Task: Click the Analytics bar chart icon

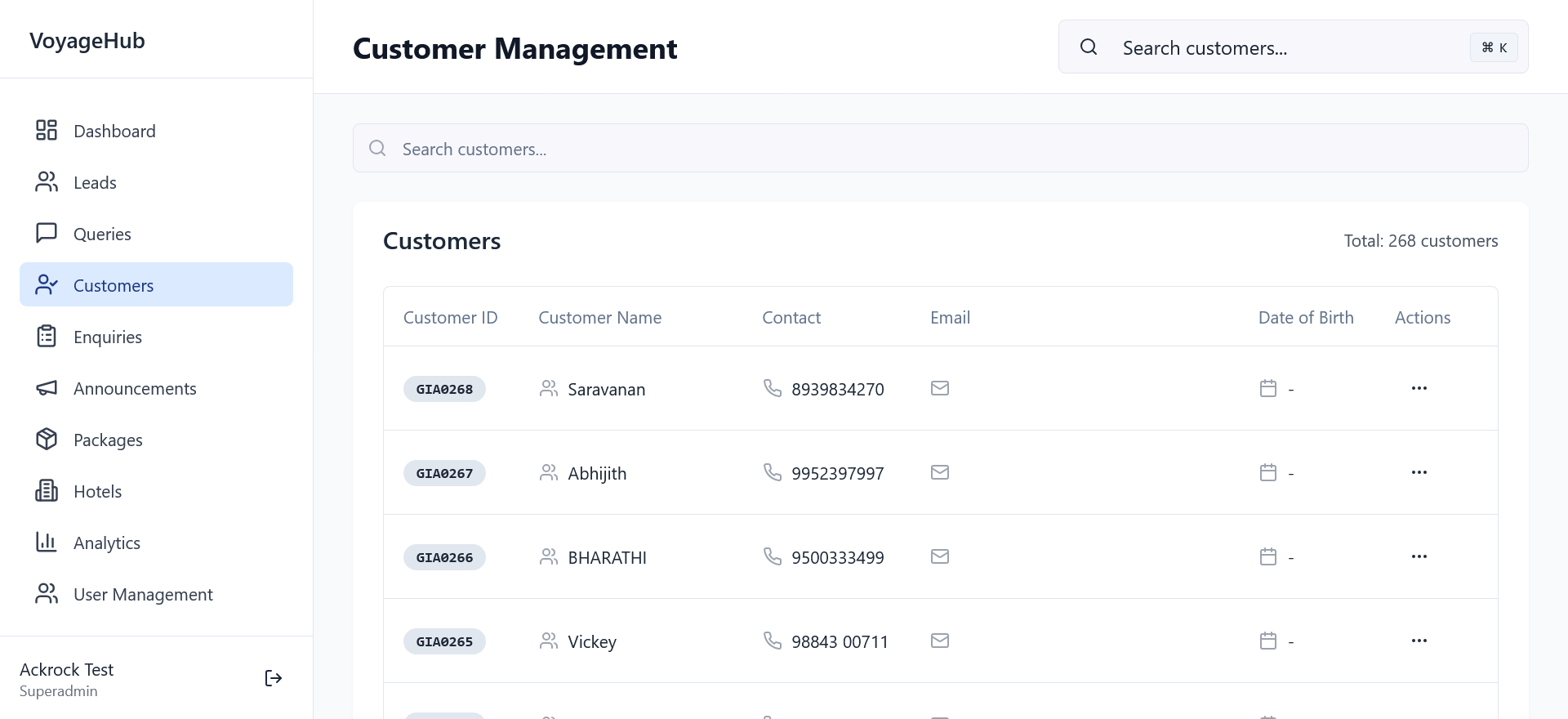Action: point(47,542)
